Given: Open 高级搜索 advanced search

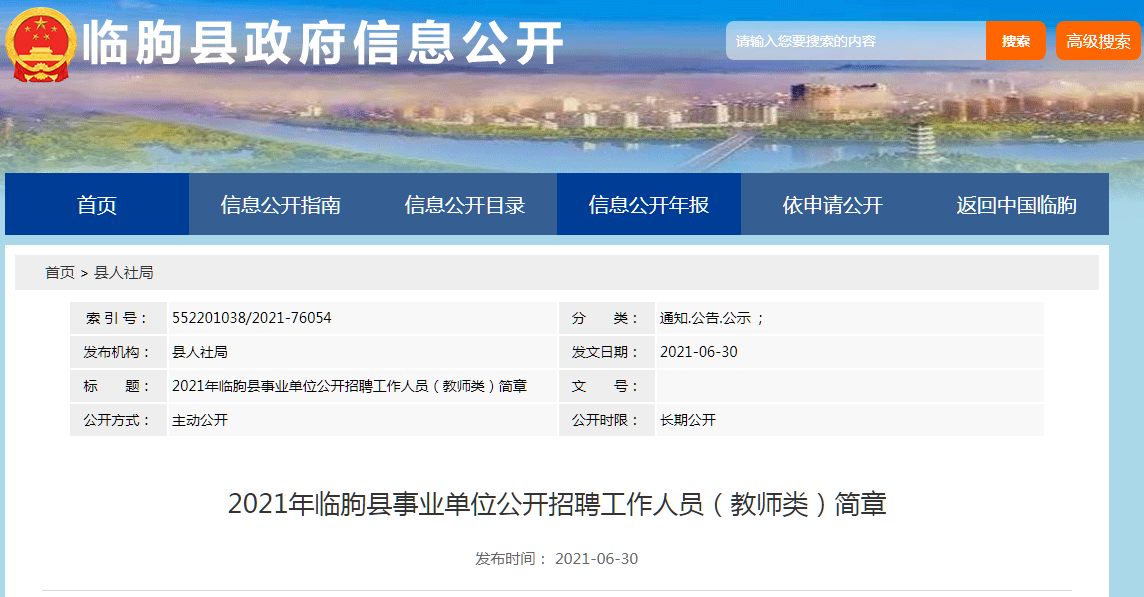Looking at the screenshot, I should click(x=1098, y=41).
